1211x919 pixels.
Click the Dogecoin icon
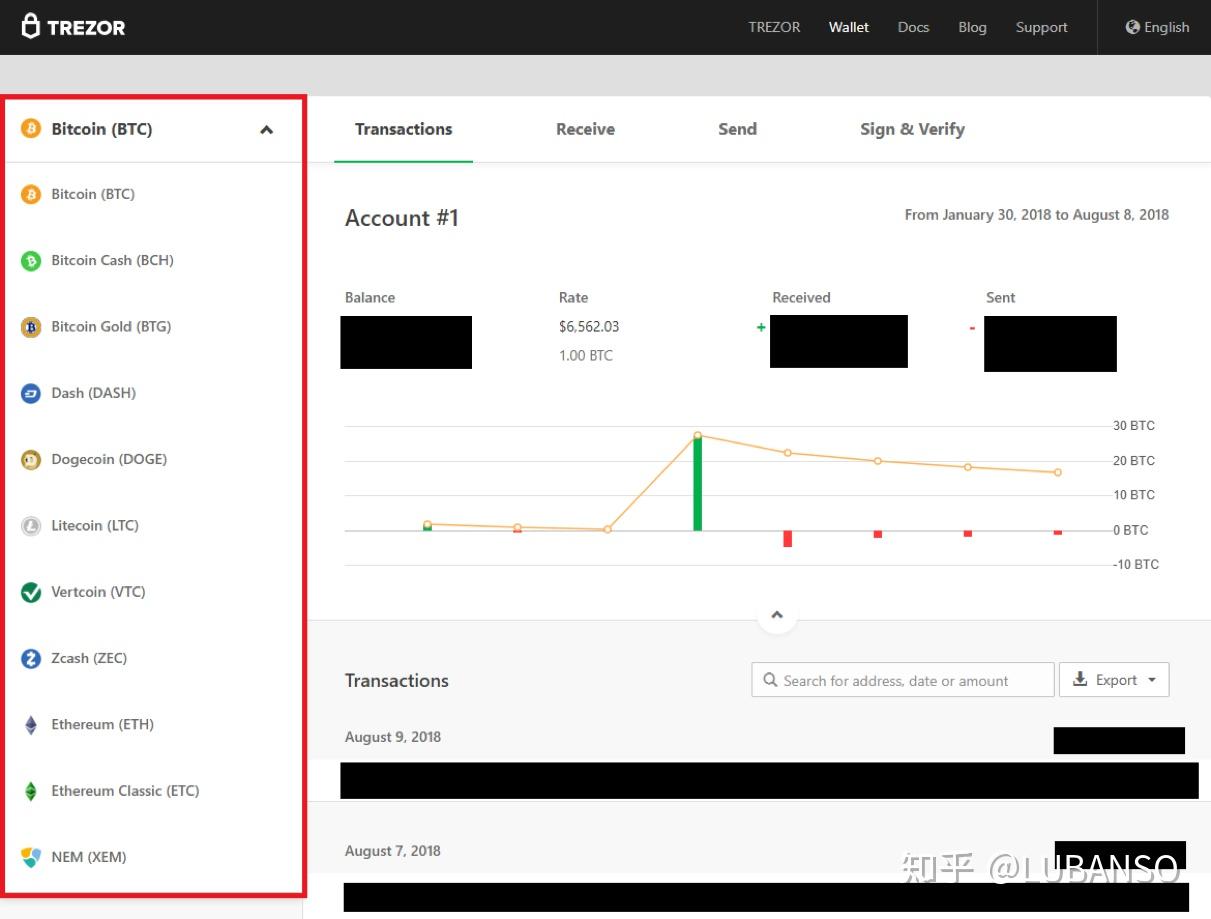click(x=31, y=460)
